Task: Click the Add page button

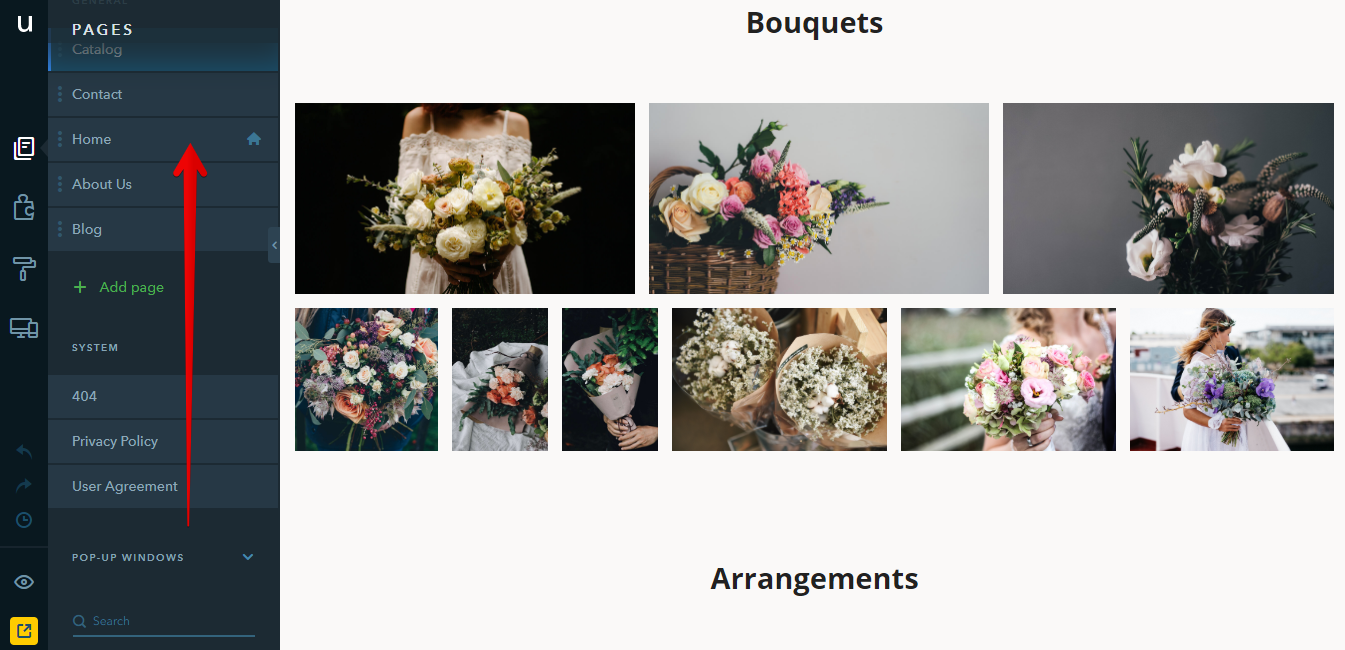Action: [x=119, y=287]
